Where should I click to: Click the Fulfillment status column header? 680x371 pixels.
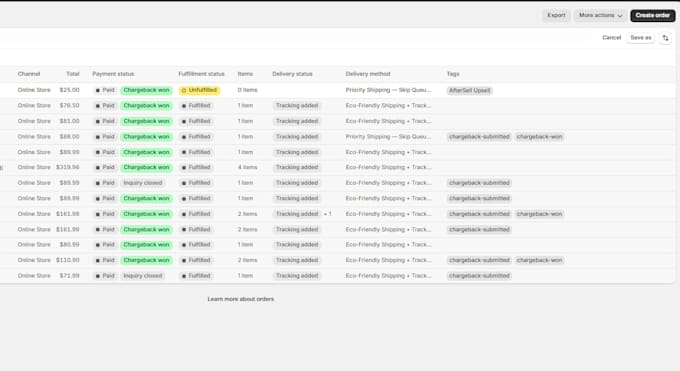[x=202, y=74]
